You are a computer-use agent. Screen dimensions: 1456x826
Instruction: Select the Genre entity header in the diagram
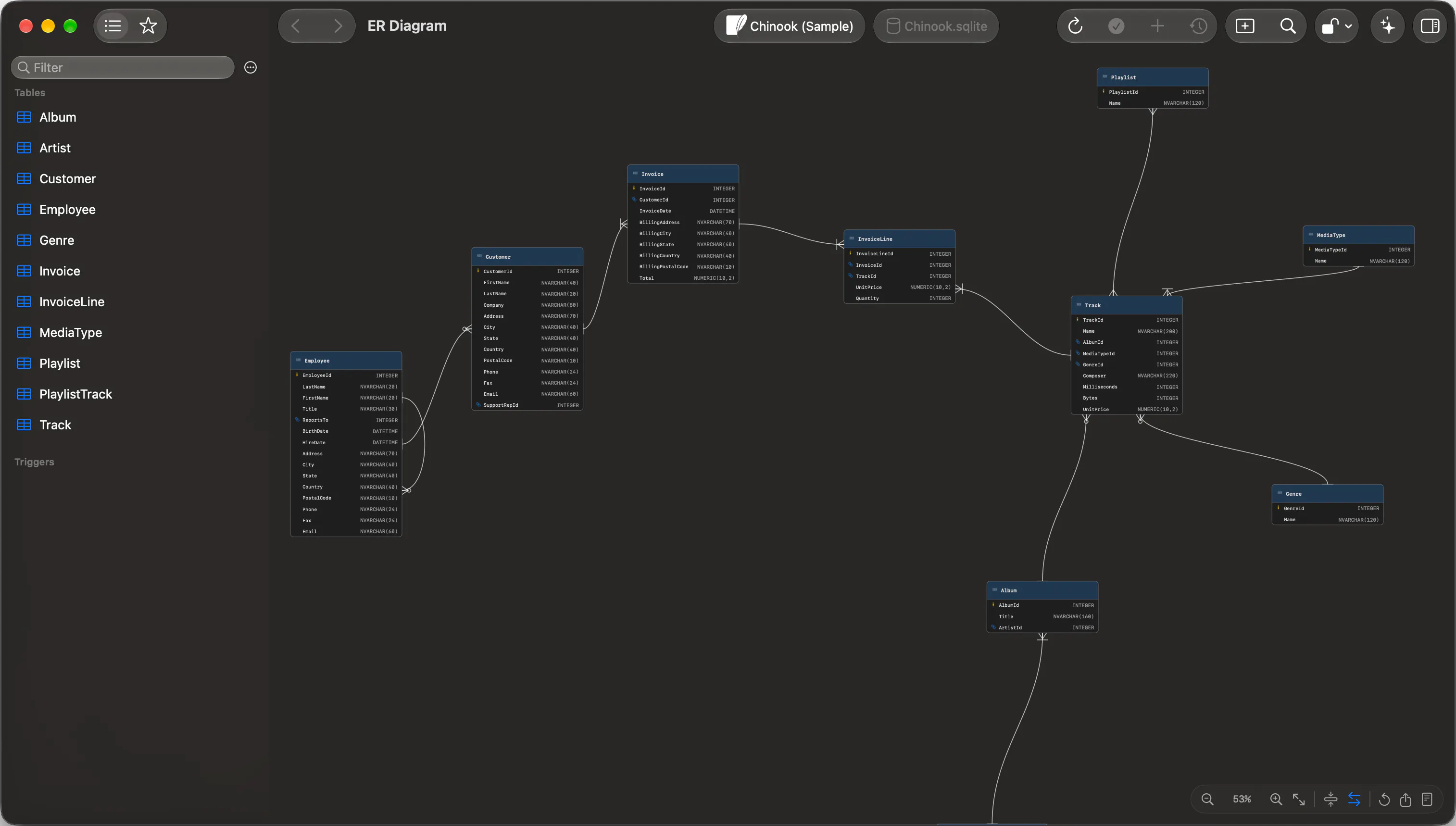tap(1327, 494)
